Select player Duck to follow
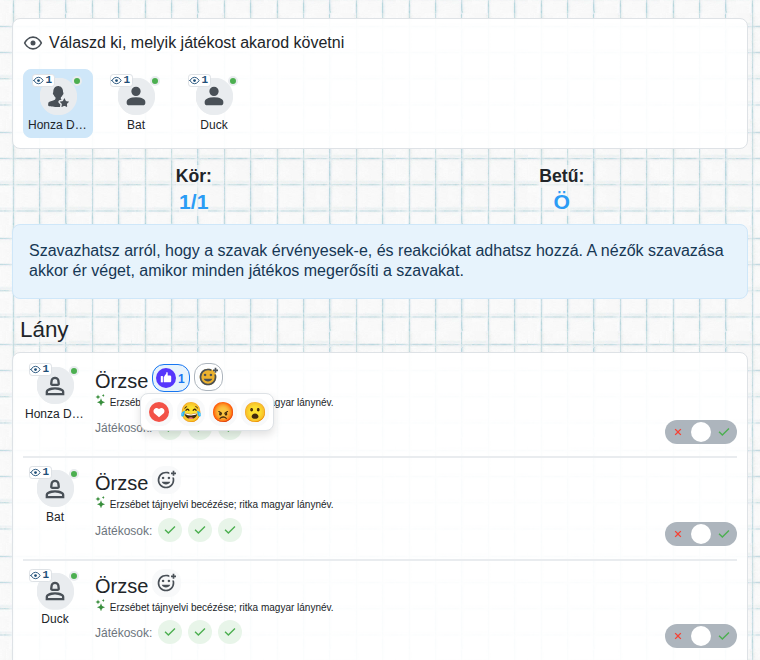Screen dimensions: 760x660 point(214,103)
